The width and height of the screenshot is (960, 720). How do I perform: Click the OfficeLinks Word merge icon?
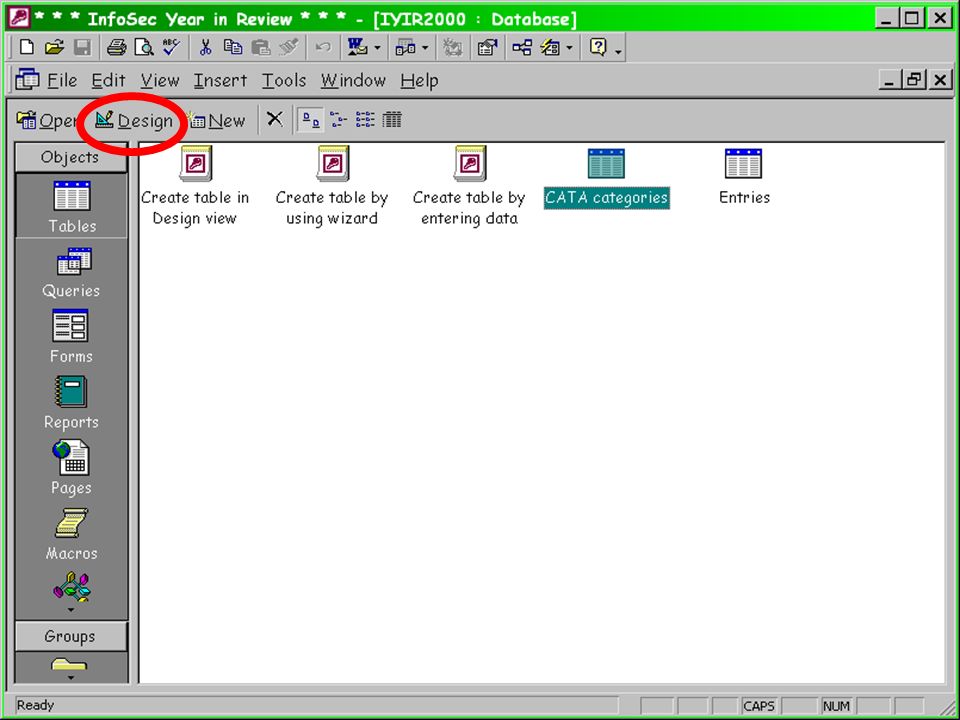click(x=357, y=47)
